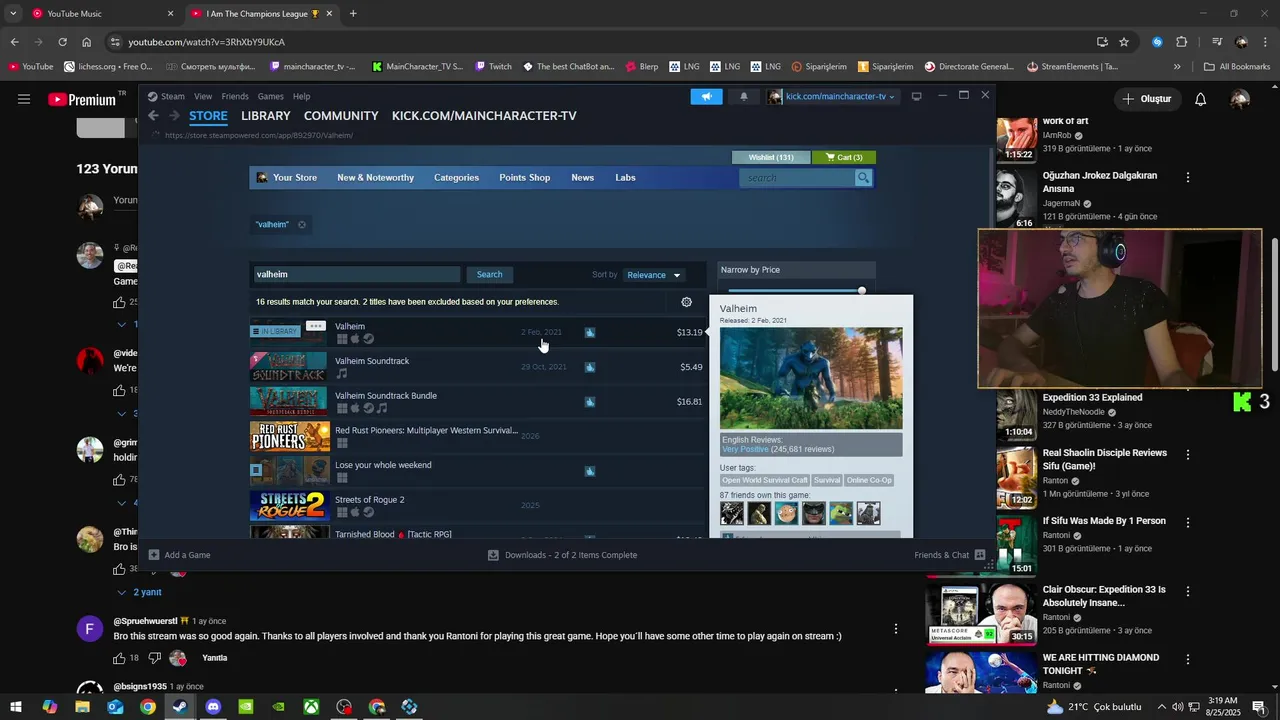Open new Chrome tab with plus
This screenshot has height=720, width=1280.
(x=353, y=14)
